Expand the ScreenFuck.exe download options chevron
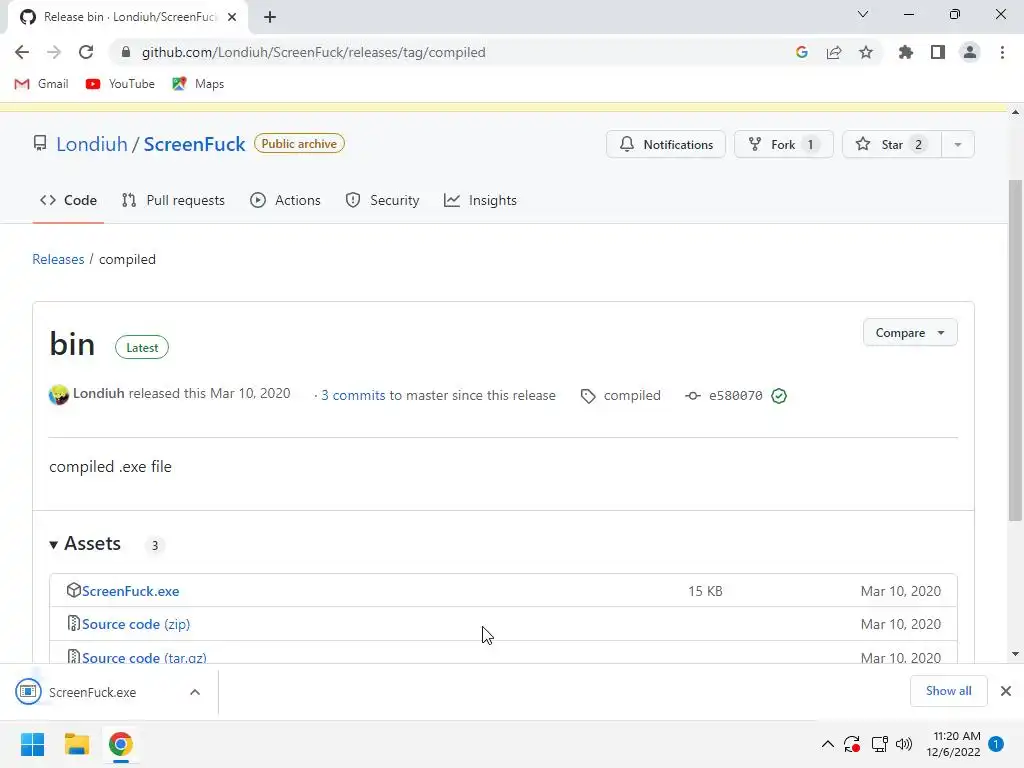1024x768 pixels. coord(195,692)
